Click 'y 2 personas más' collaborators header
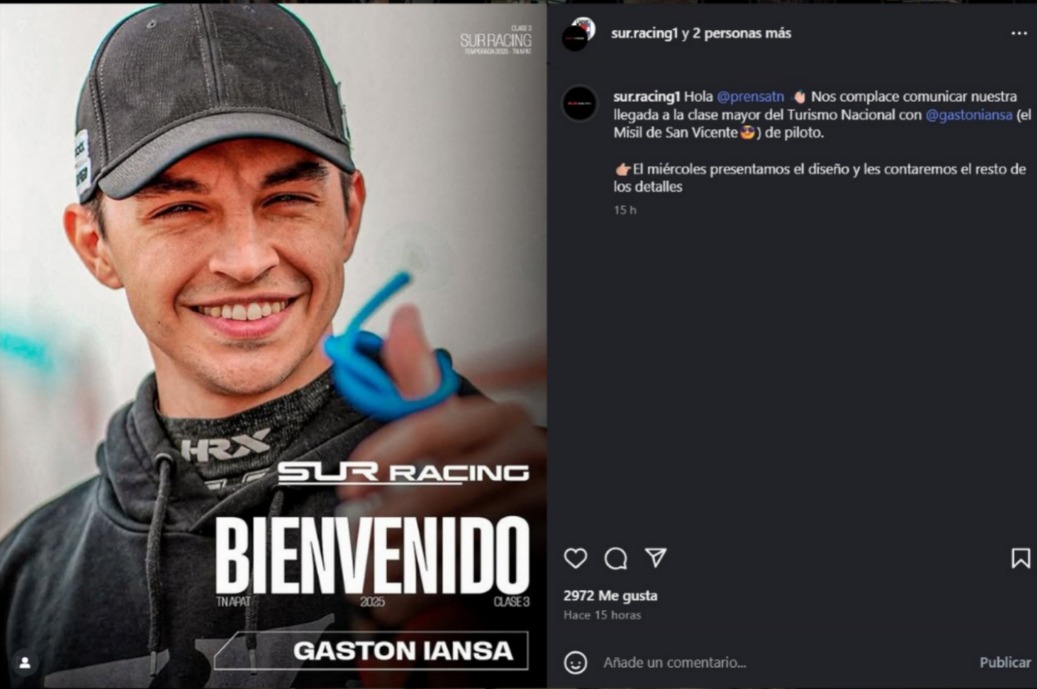Image resolution: width=1037 pixels, height=689 pixels. point(736,33)
